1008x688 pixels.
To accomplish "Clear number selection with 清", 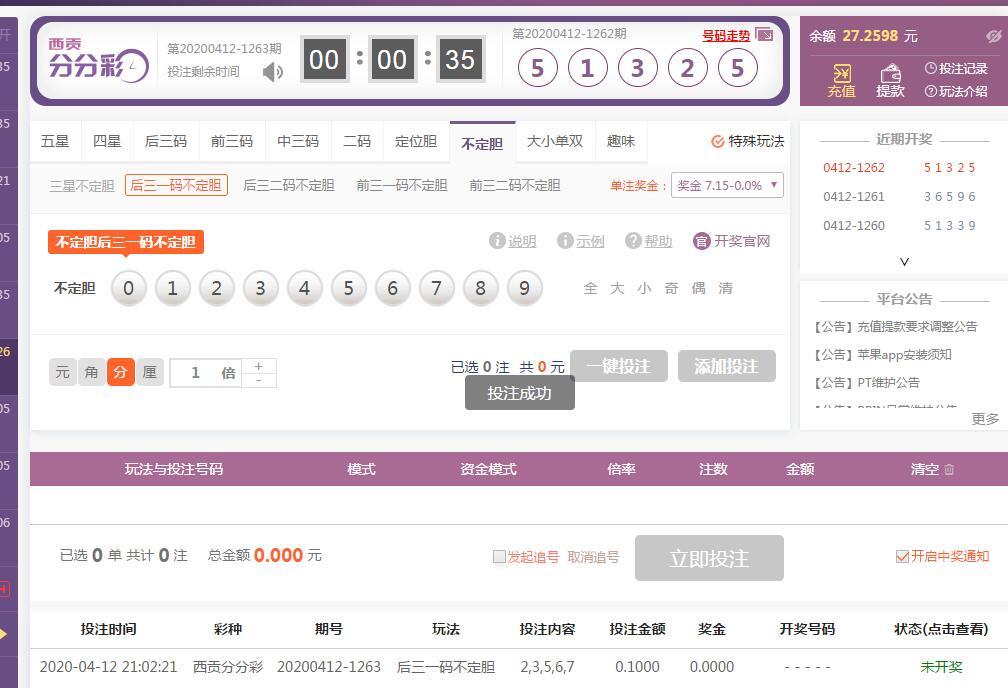I will coord(725,288).
